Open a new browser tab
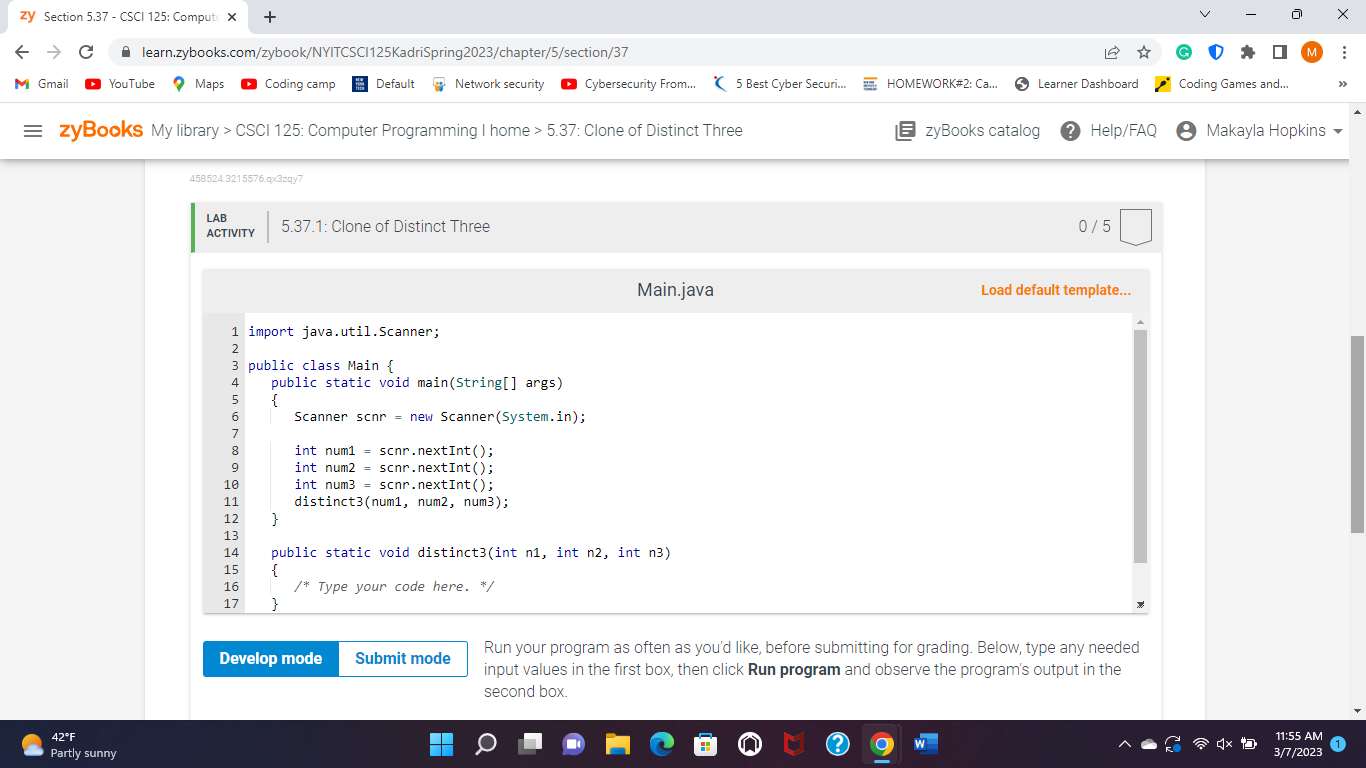The image size is (1366, 768). coord(271,17)
